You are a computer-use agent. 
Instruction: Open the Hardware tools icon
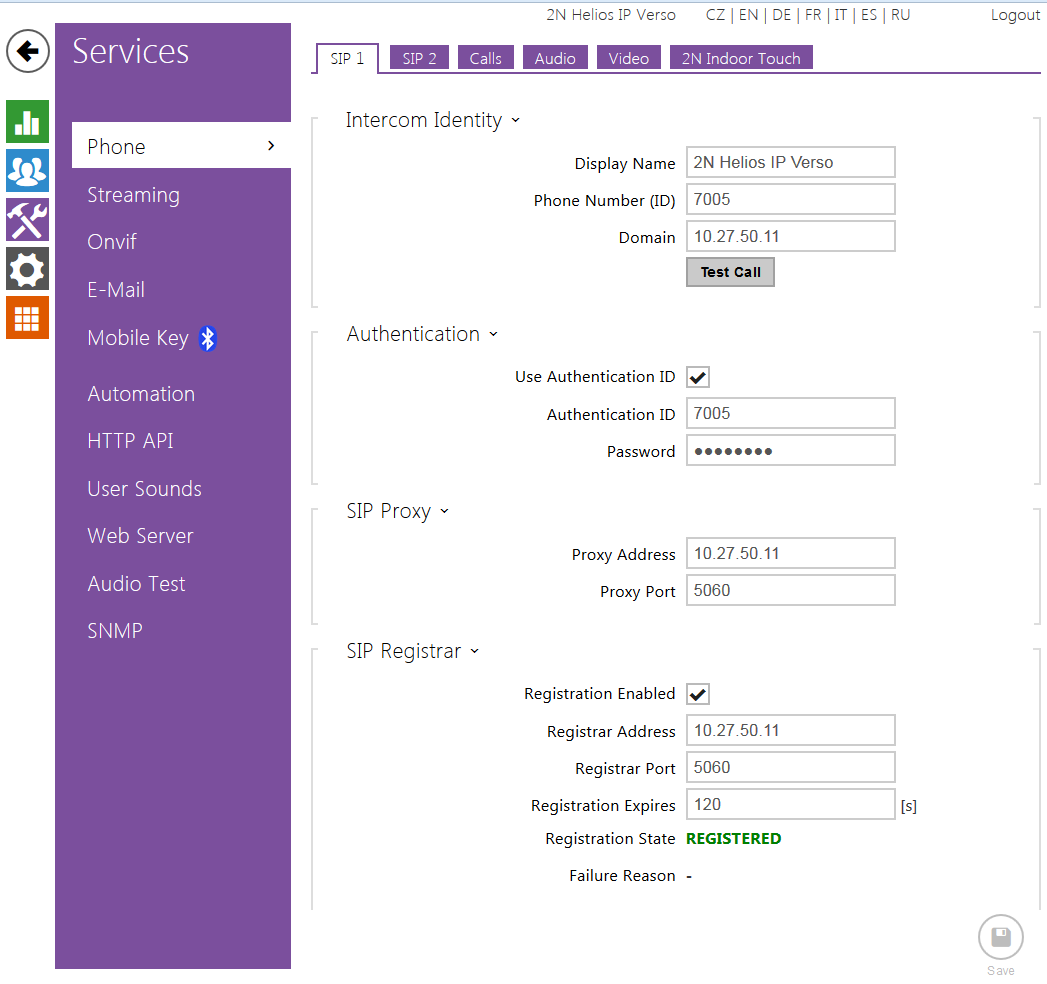click(27, 220)
